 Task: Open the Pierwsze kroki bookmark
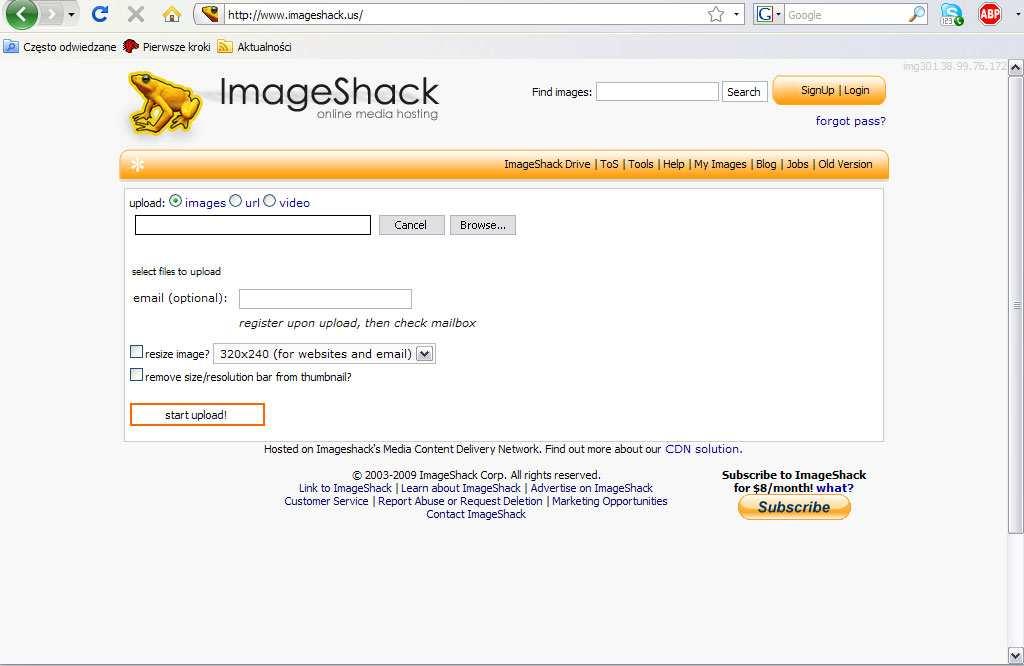(x=167, y=47)
